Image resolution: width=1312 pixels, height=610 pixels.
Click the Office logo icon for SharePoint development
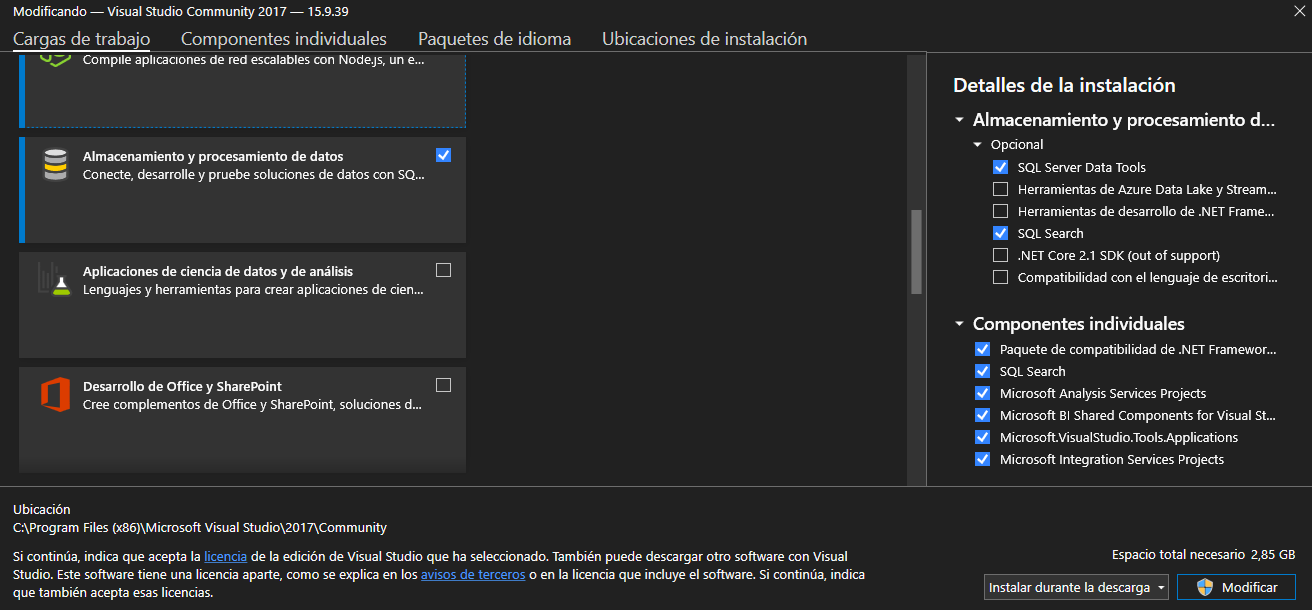55,394
